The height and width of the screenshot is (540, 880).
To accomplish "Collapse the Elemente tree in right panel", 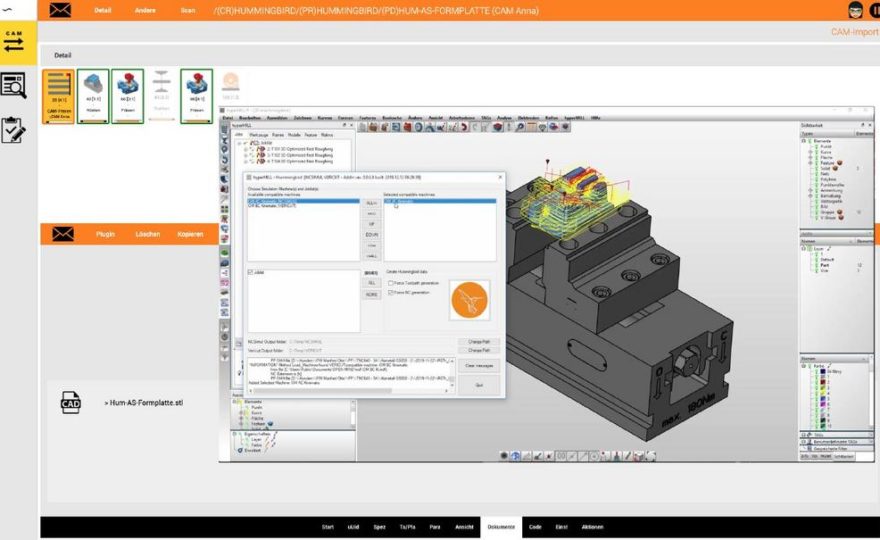I will tap(804, 141).
